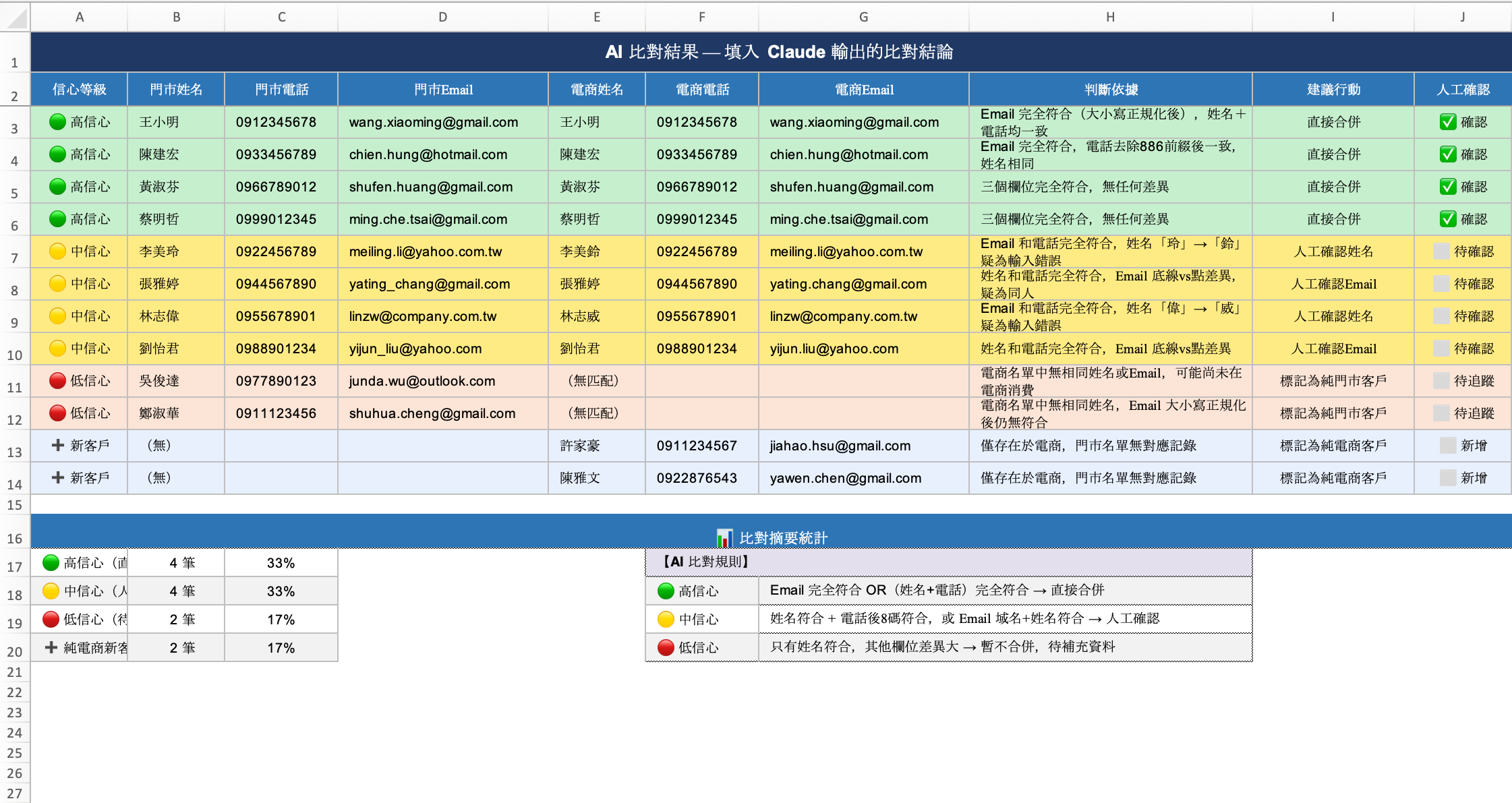The width and height of the screenshot is (1512, 803).
Task: Click the 人工確認 header cell
Action: coord(1463,89)
